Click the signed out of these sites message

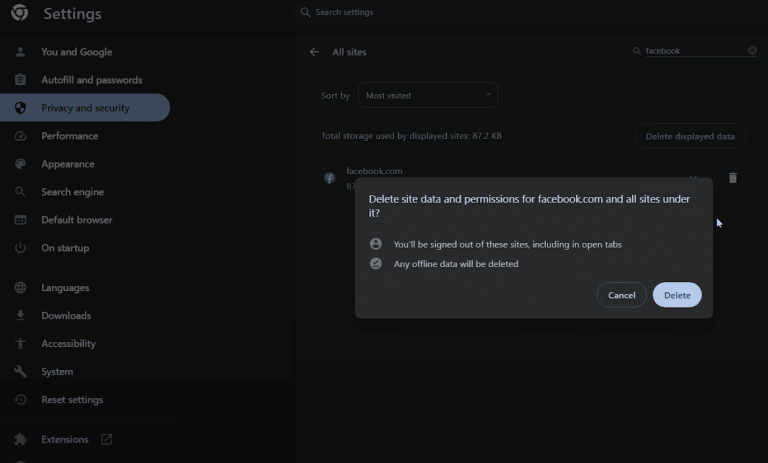[508, 244]
